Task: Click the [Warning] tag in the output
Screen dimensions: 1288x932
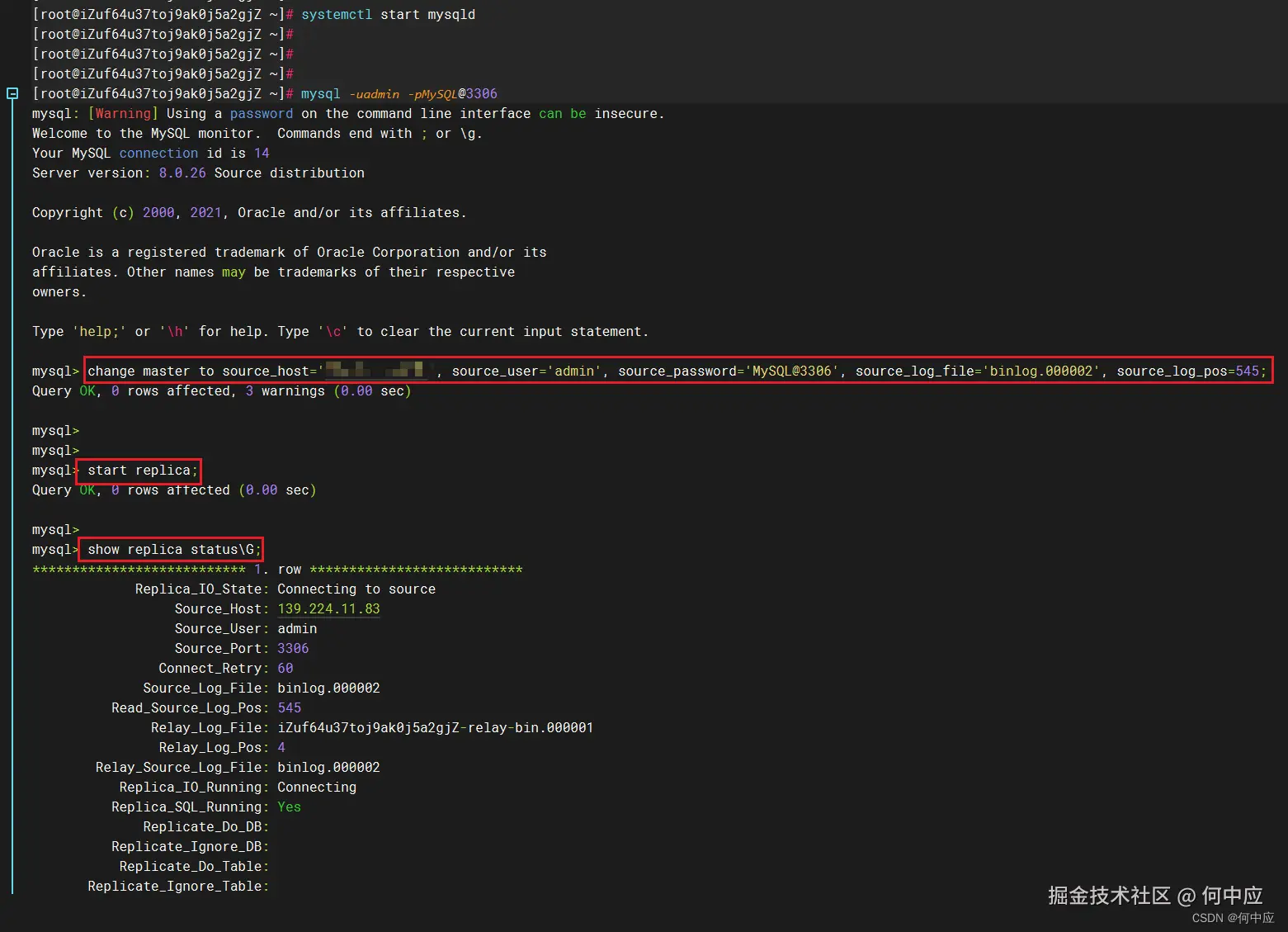Action: [123, 114]
